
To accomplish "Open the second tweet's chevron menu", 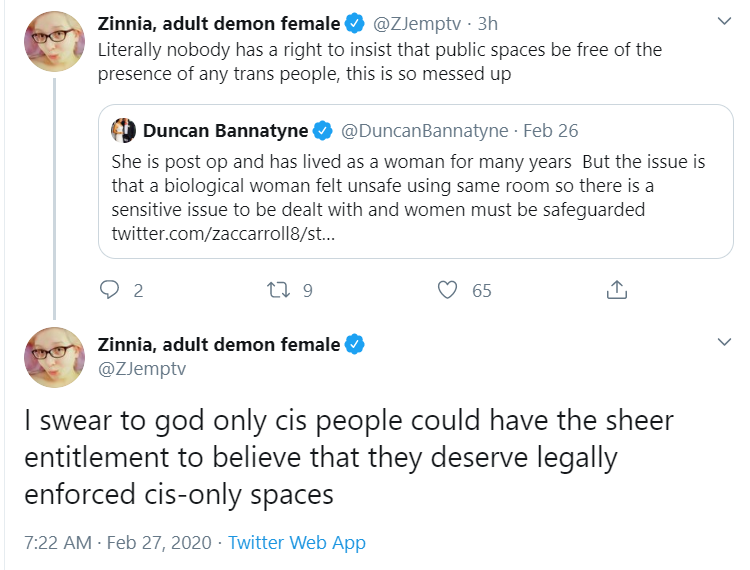I will click(724, 342).
